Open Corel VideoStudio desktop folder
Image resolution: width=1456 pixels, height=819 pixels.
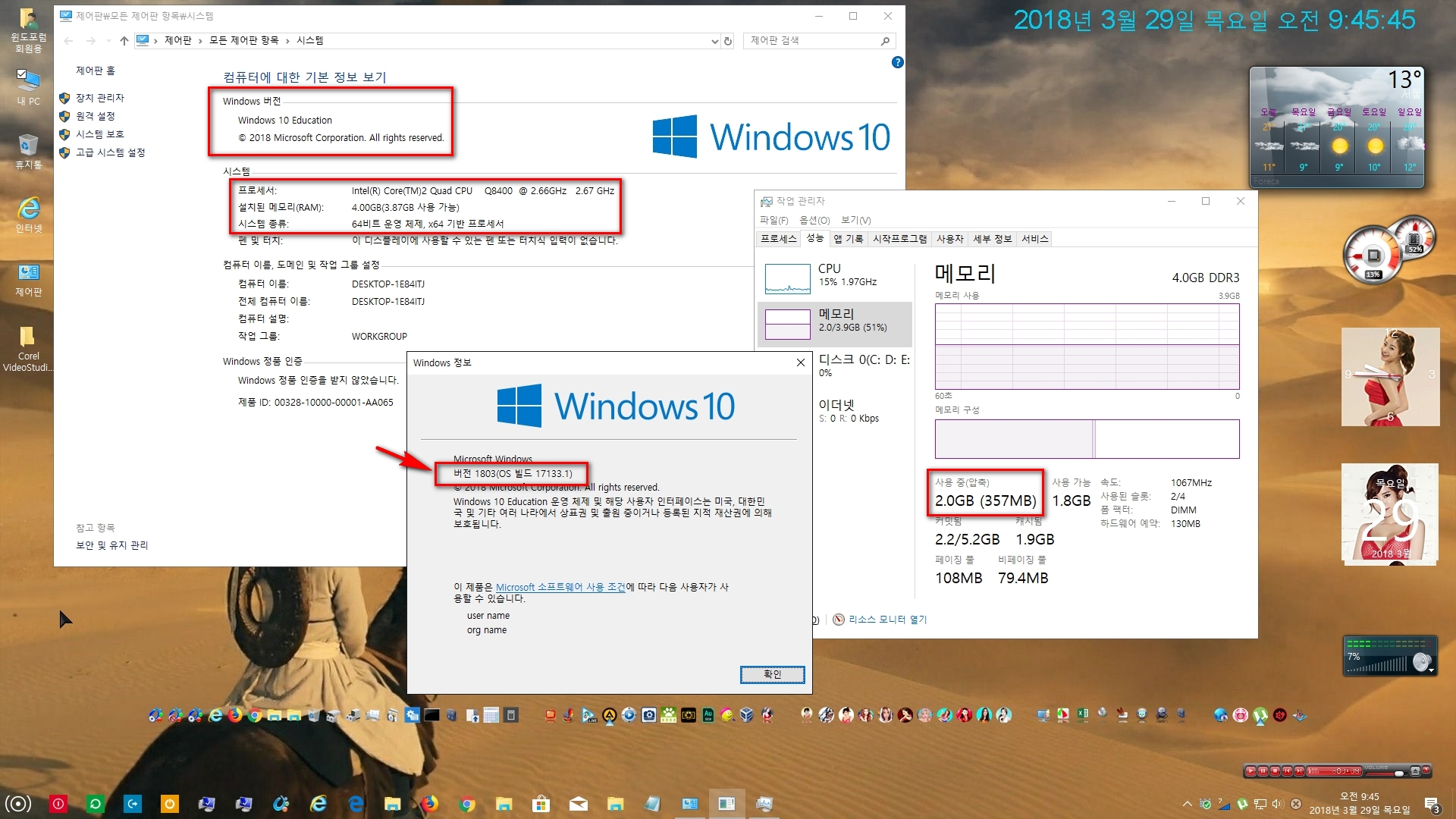tap(28, 349)
